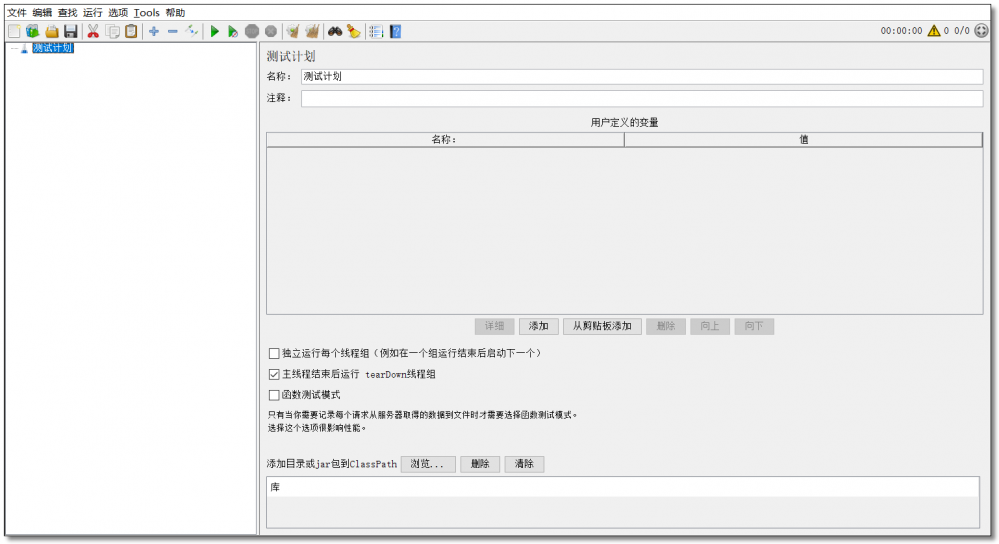This screenshot has width=999, height=544.
Task: Open the Function helper list icon
Action: coord(376,31)
